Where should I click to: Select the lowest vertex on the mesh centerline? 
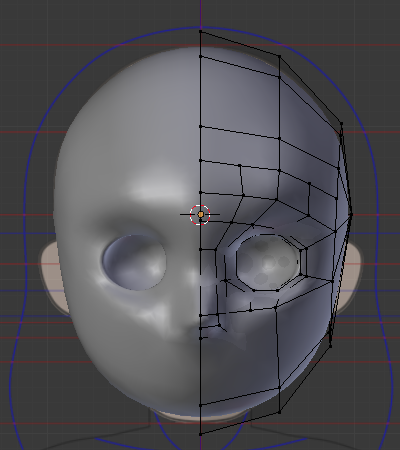[x=200, y=434]
